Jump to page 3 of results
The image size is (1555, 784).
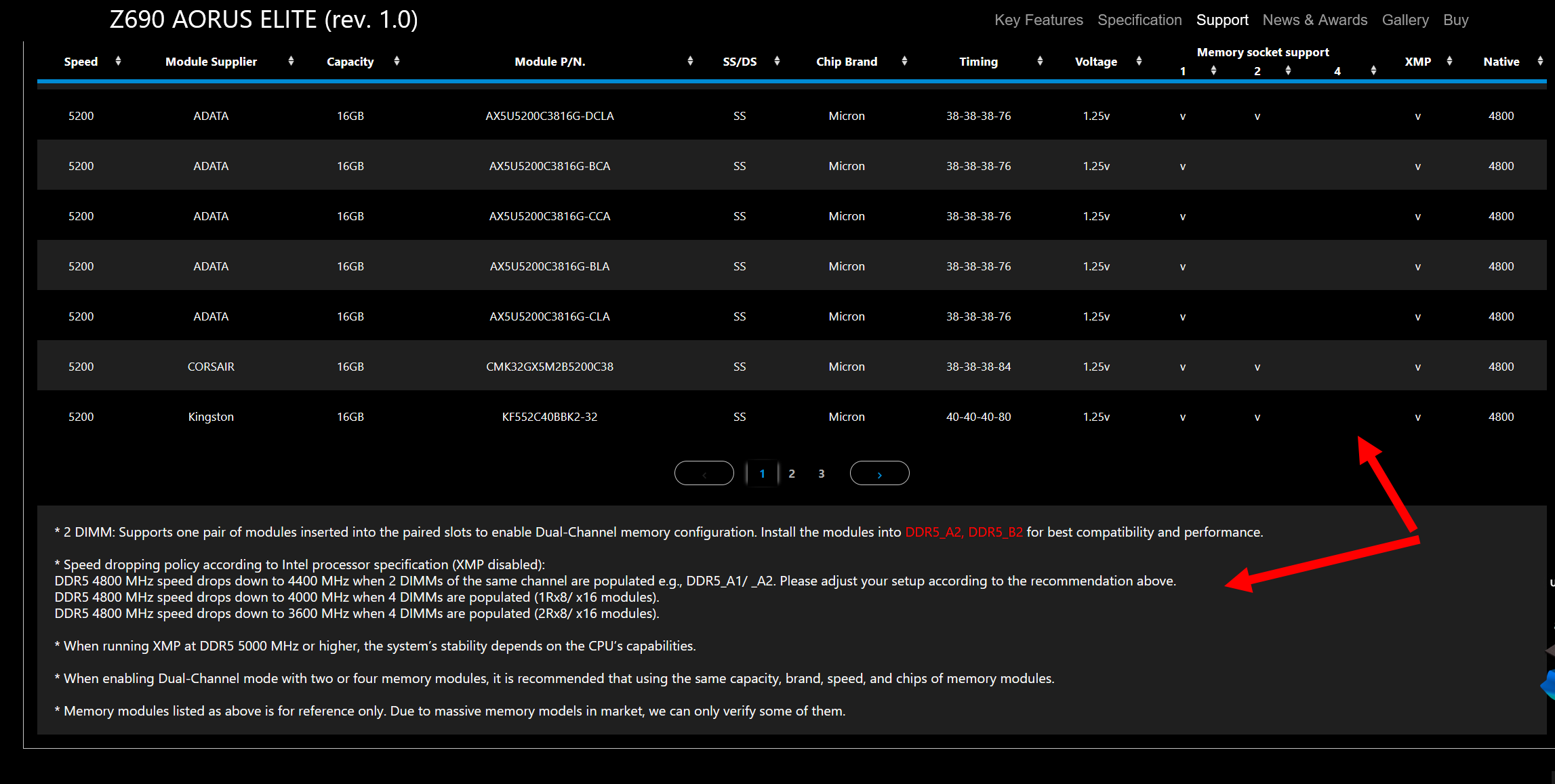click(x=822, y=474)
